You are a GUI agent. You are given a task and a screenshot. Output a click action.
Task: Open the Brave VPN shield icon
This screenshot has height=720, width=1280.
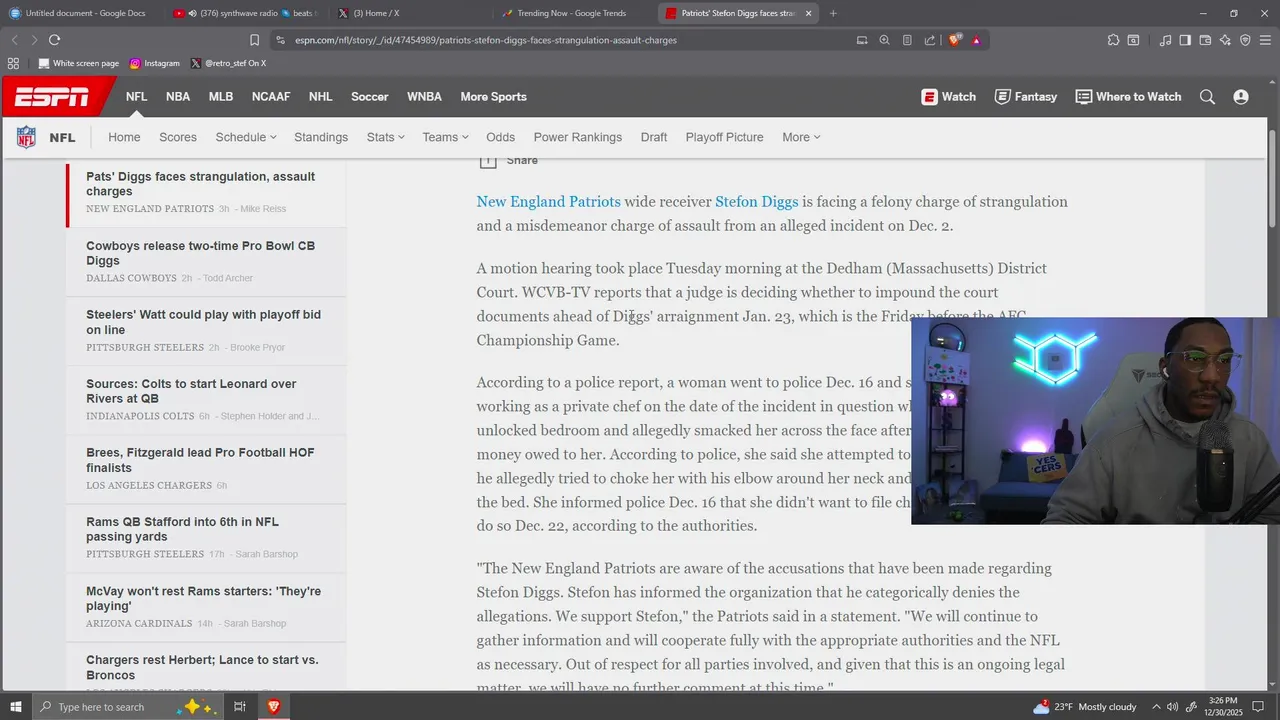[x=1245, y=40]
